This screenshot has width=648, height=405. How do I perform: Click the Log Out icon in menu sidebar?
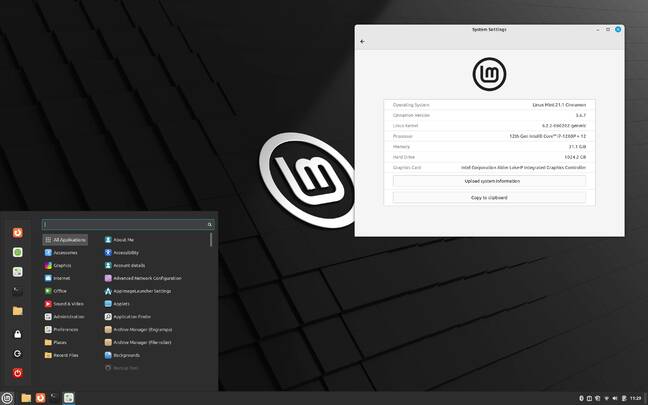pos(17,353)
